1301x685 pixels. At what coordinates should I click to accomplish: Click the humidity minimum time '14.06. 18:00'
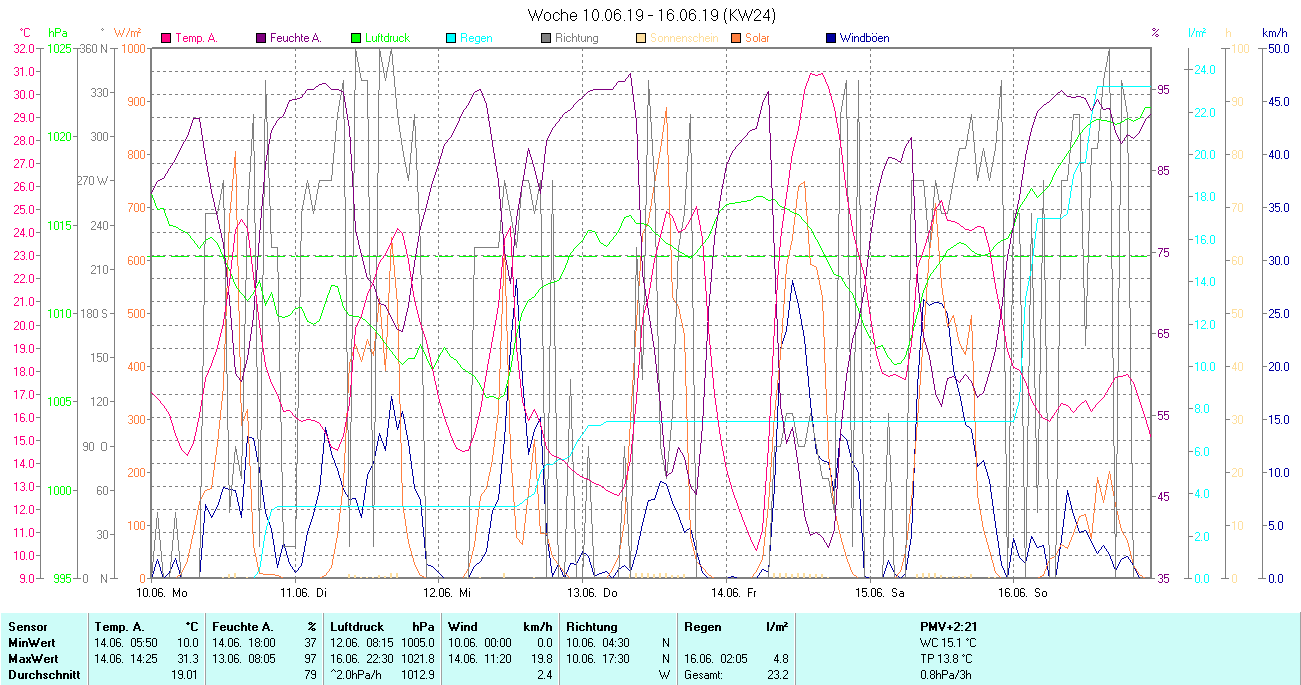244,643
